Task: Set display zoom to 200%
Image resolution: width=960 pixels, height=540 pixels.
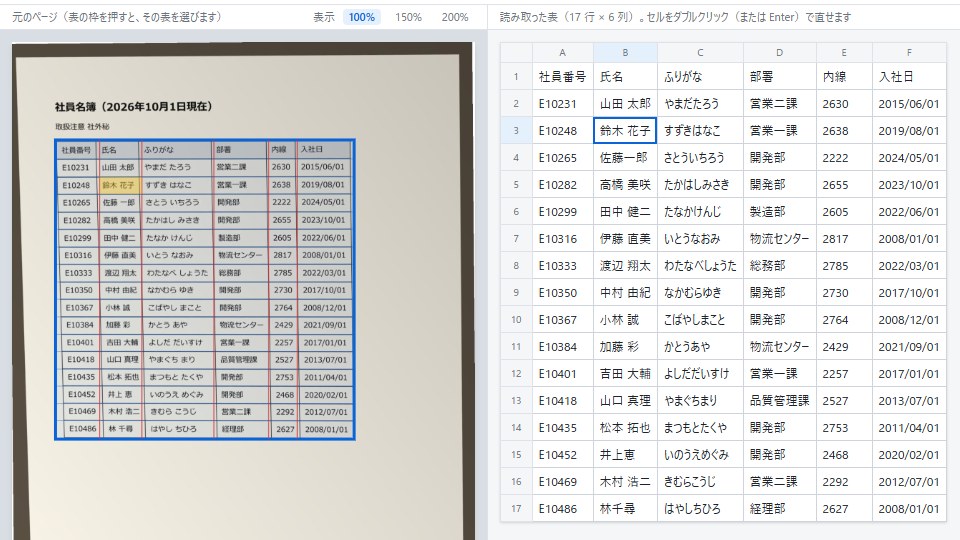Action: click(x=455, y=17)
